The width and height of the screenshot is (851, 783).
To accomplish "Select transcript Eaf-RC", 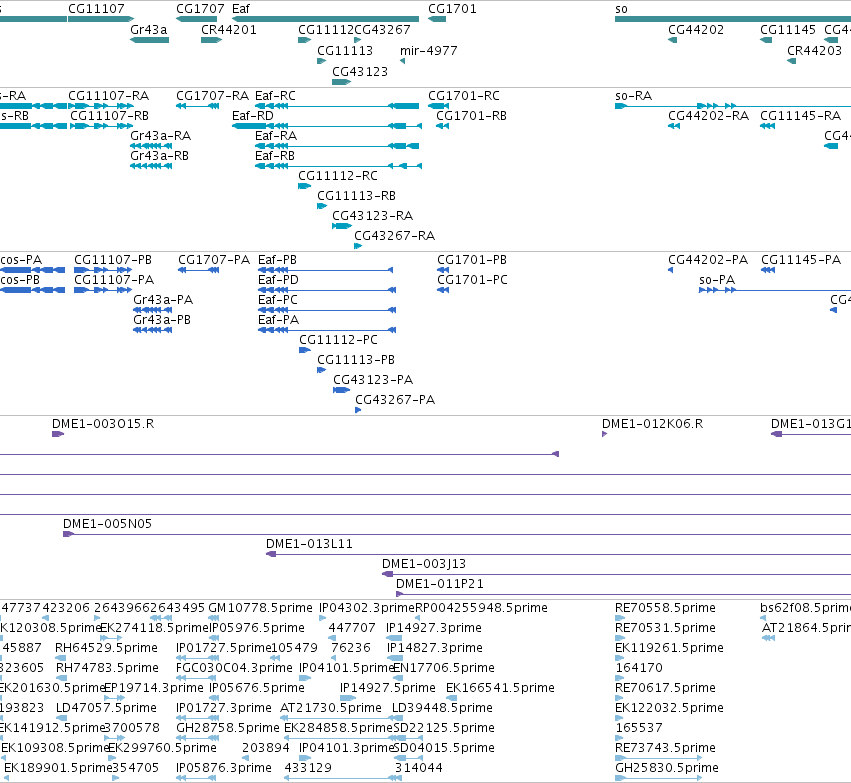I will (275, 96).
